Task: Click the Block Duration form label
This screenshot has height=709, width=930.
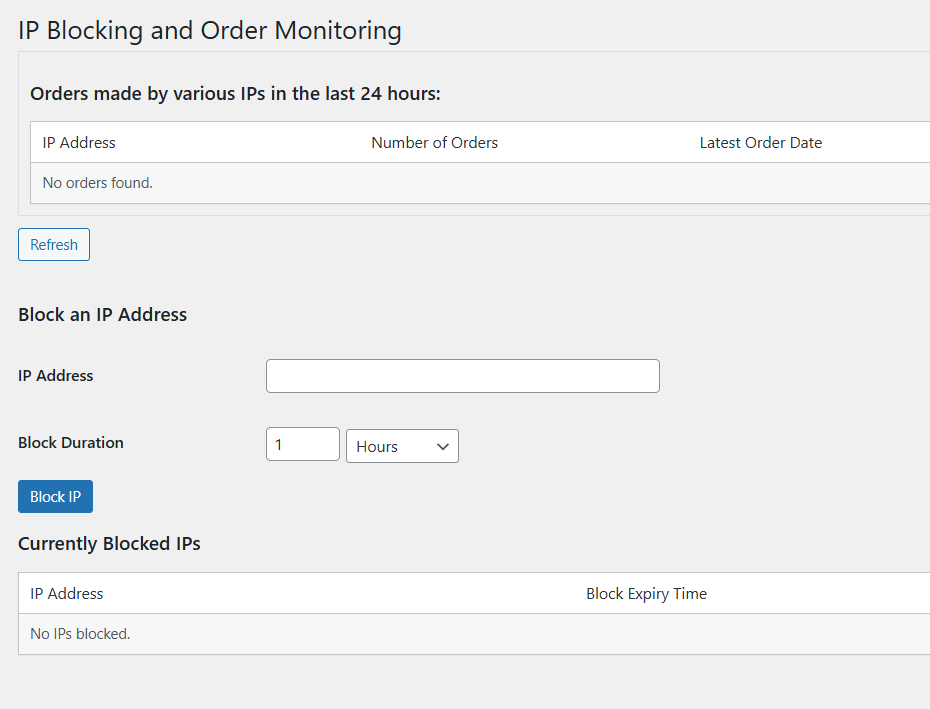Action: click(x=71, y=443)
